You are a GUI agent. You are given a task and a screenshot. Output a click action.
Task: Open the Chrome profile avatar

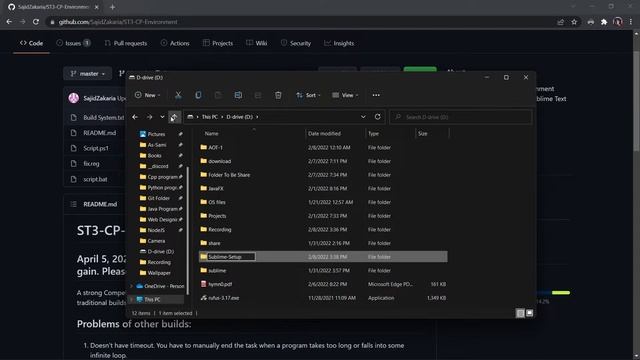(x=618, y=22)
